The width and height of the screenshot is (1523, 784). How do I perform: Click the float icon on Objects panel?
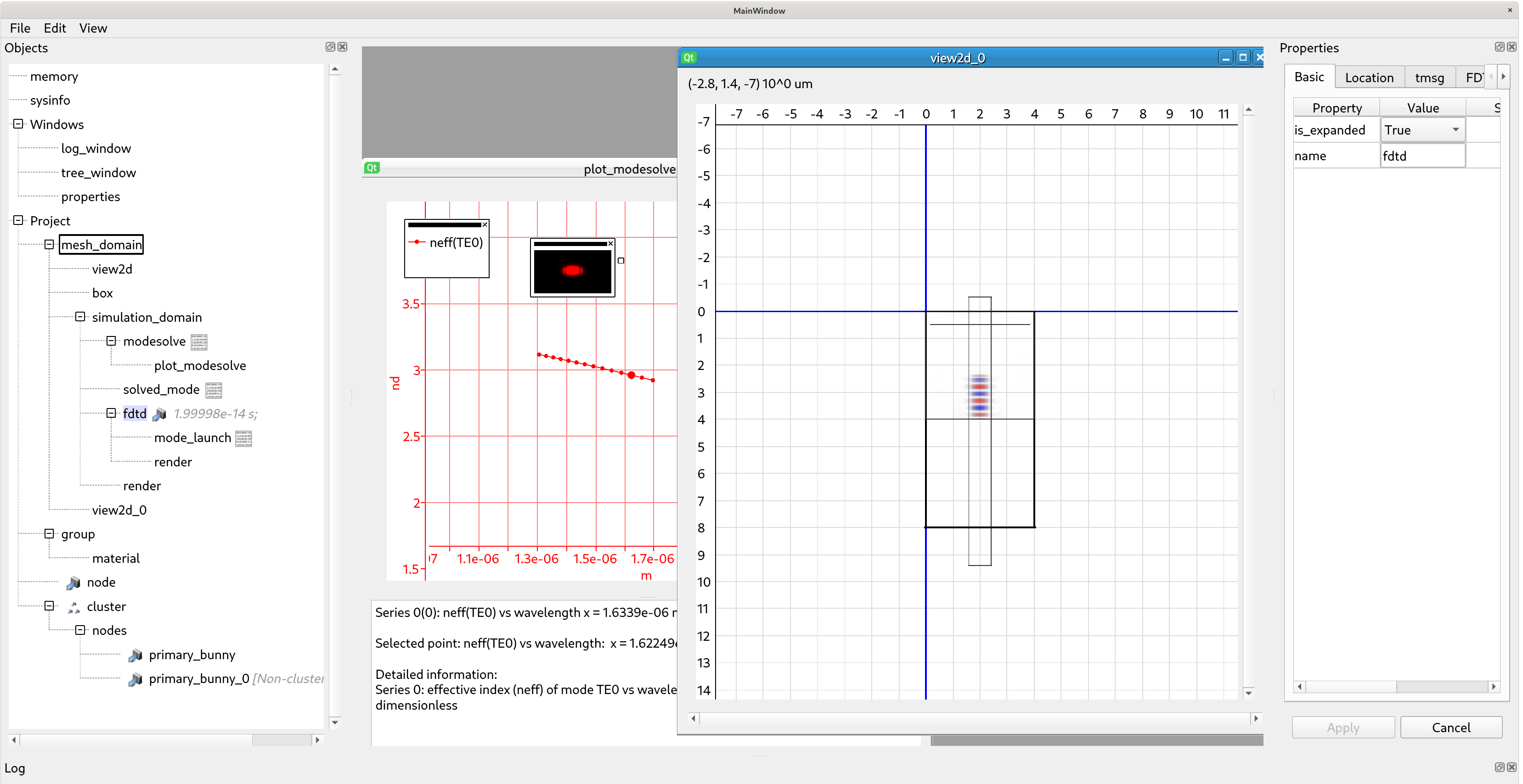tap(330, 47)
